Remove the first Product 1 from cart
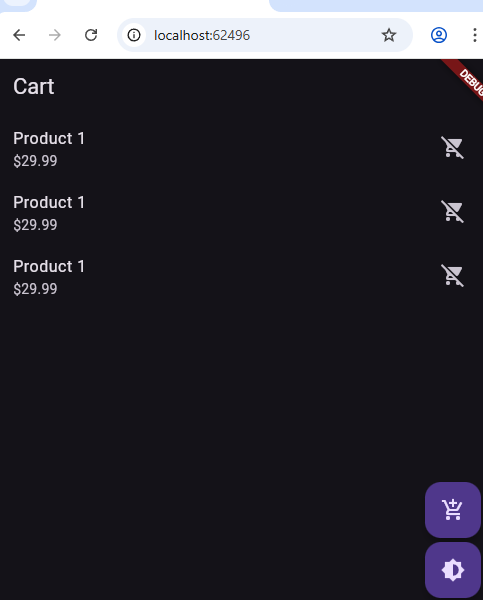The image size is (483, 600). click(452, 147)
